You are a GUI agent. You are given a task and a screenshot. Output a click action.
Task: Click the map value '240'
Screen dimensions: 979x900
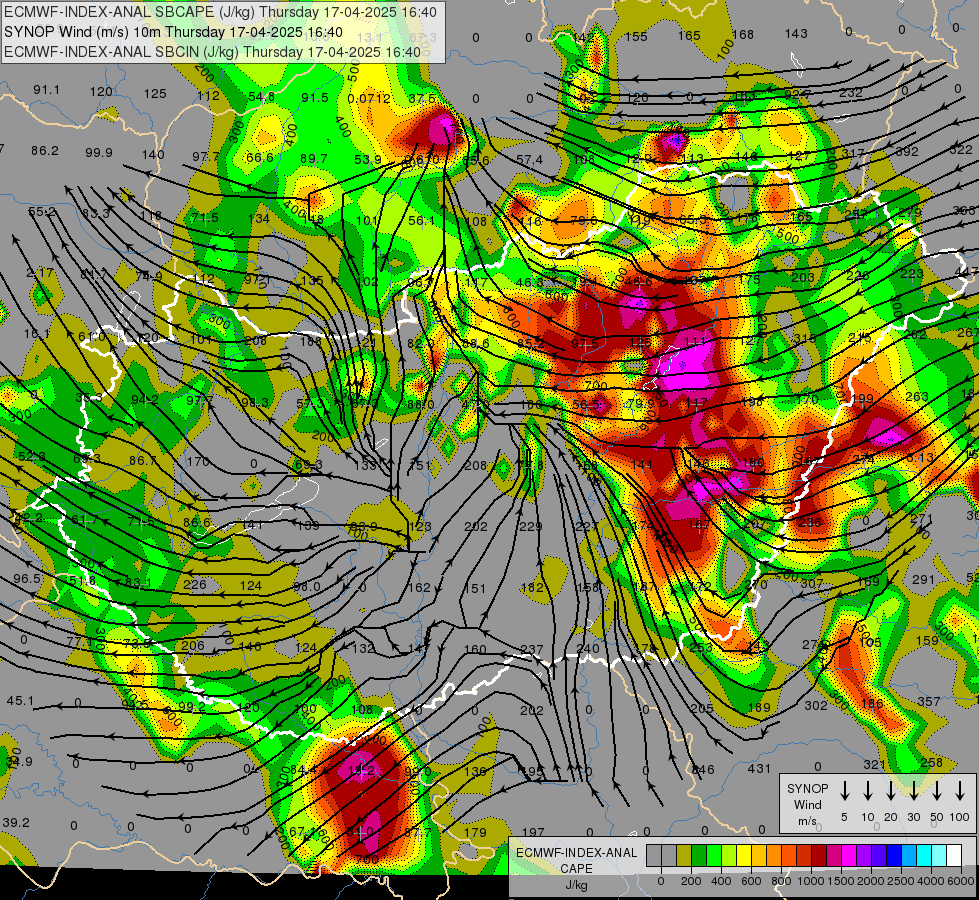pos(588,648)
